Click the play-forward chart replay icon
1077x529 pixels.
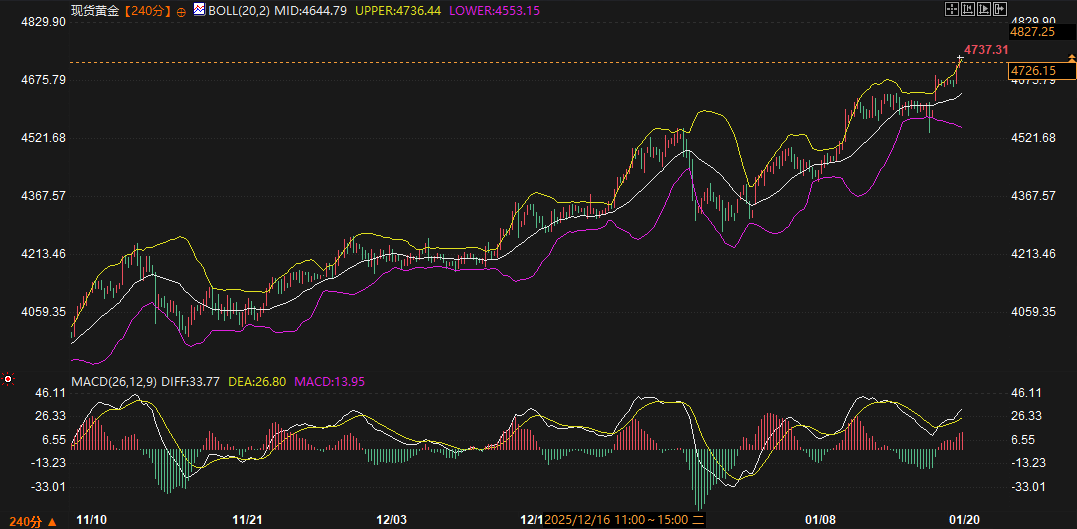point(983,9)
